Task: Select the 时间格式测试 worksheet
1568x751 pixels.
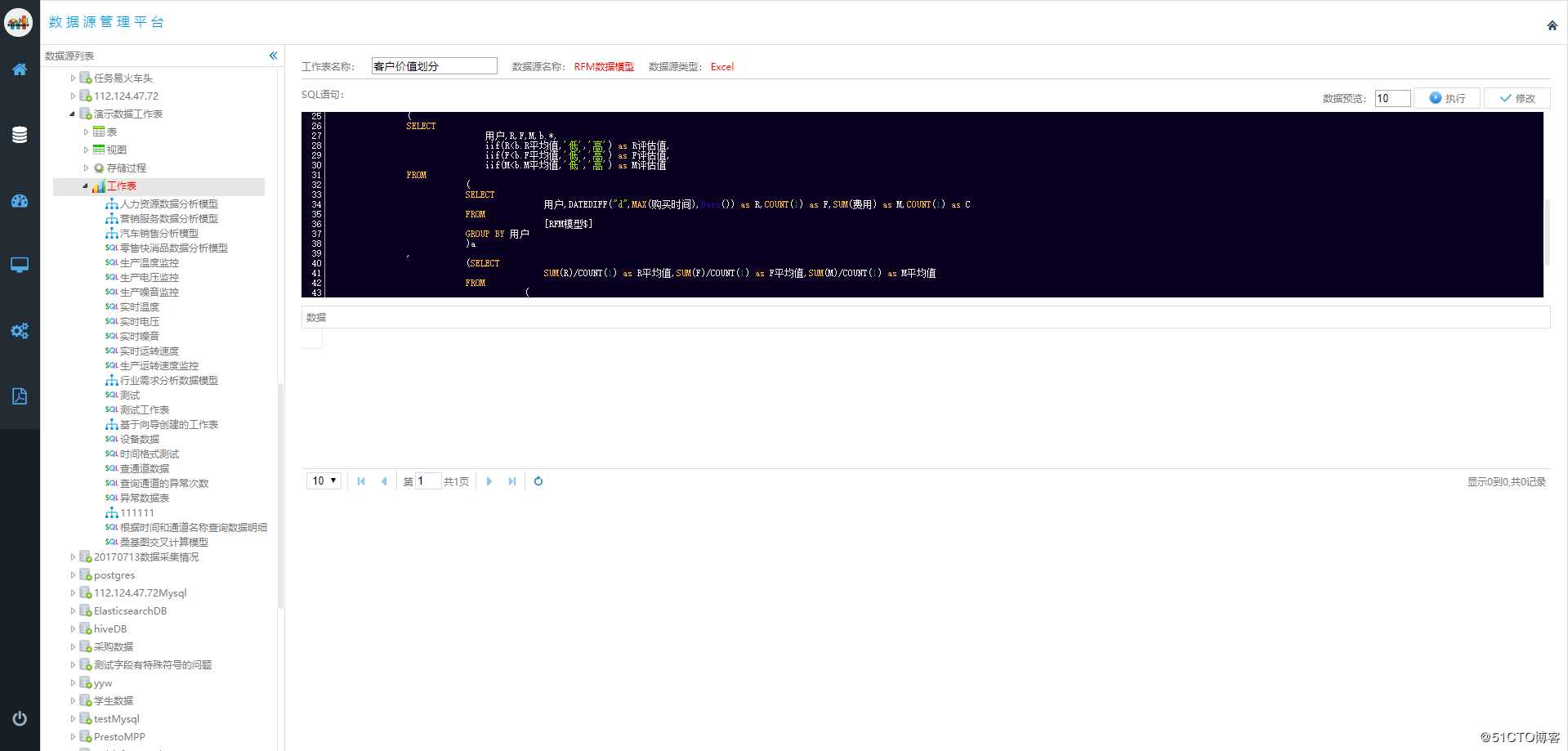Action: pyautogui.click(x=150, y=454)
